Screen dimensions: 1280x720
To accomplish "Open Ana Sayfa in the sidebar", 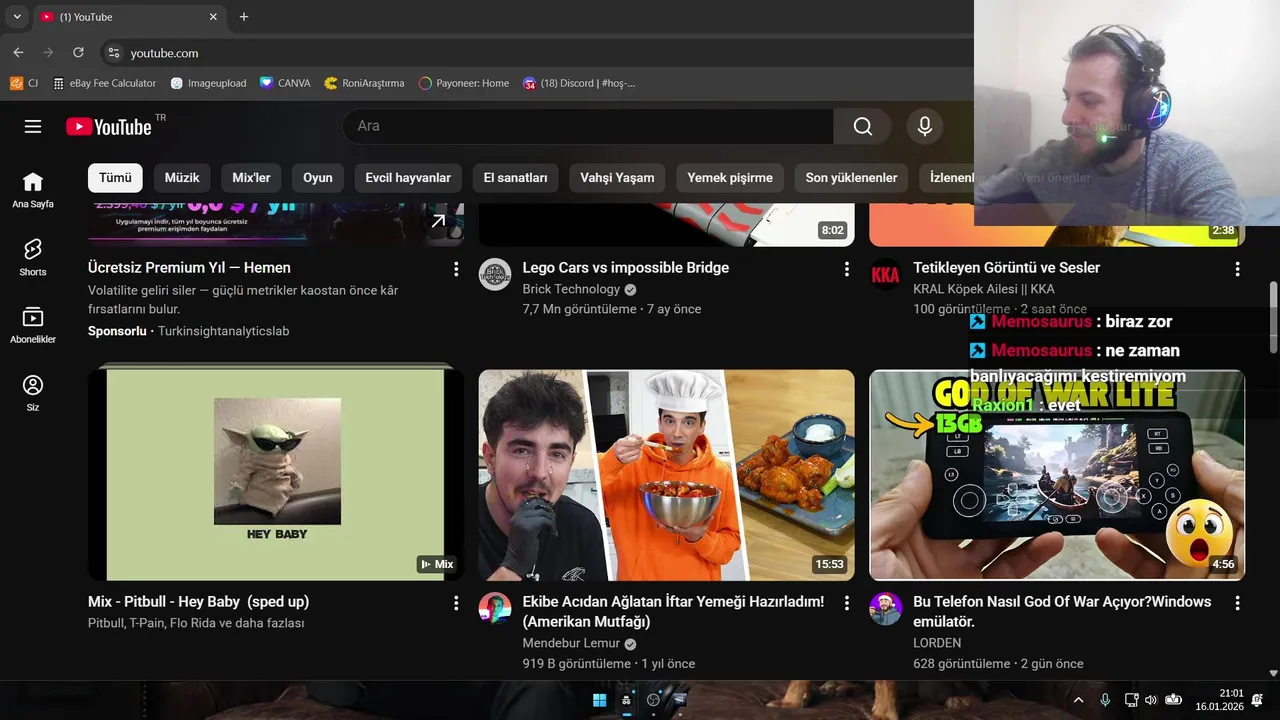I will (x=33, y=190).
